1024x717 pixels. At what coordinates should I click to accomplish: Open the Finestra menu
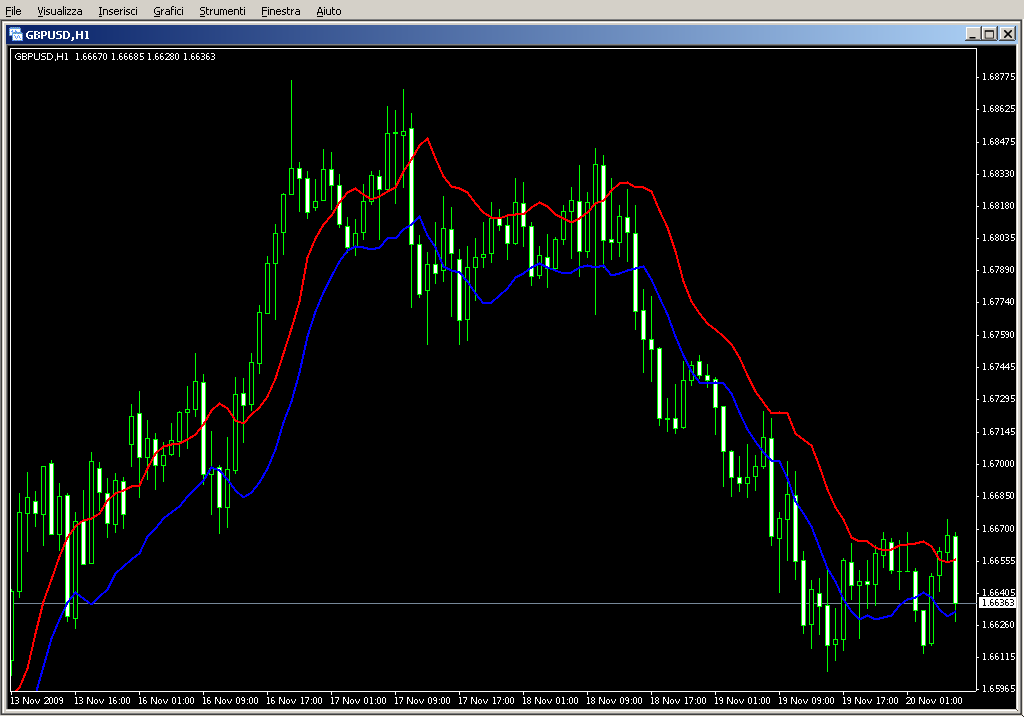(x=280, y=11)
